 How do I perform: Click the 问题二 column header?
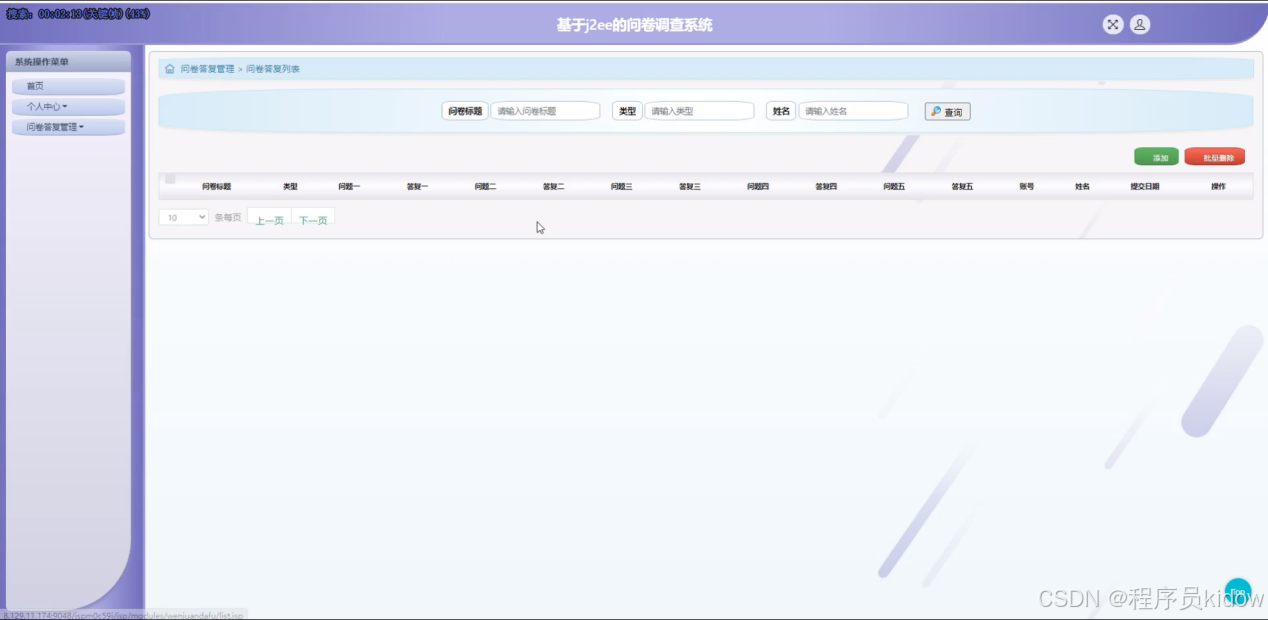[485, 187]
